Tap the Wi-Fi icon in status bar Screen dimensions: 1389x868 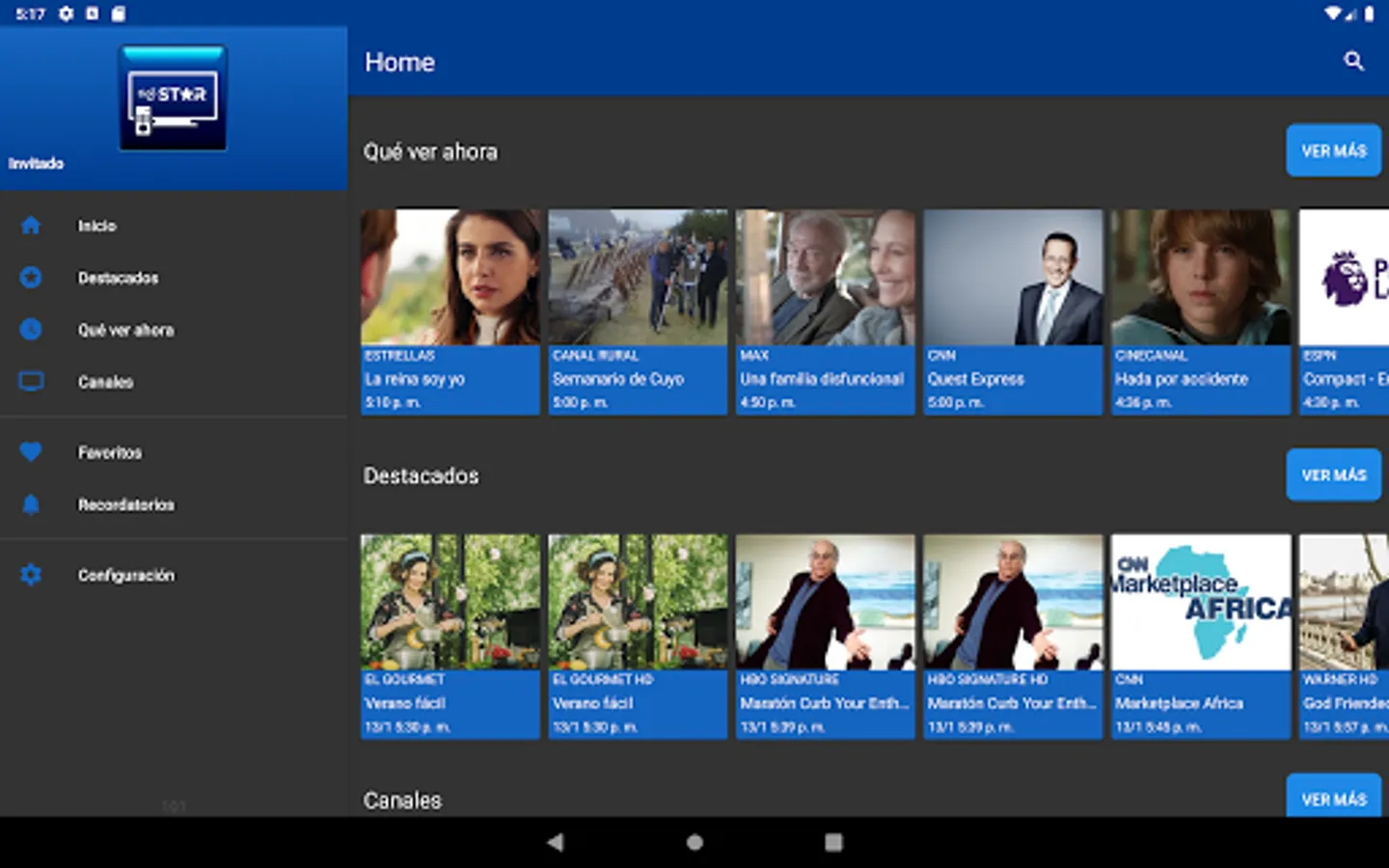(x=1333, y=14)
